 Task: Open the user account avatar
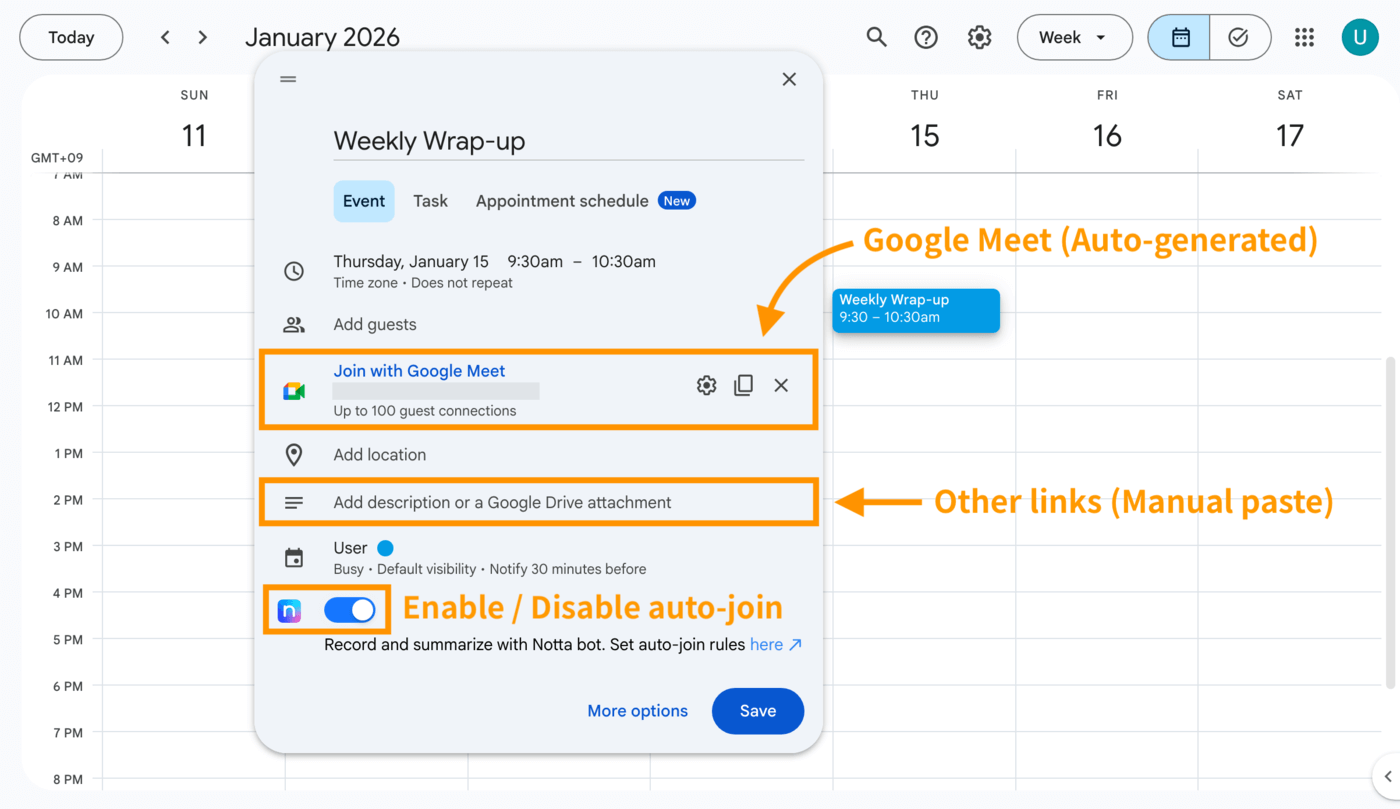click(x=1360, y=38)
